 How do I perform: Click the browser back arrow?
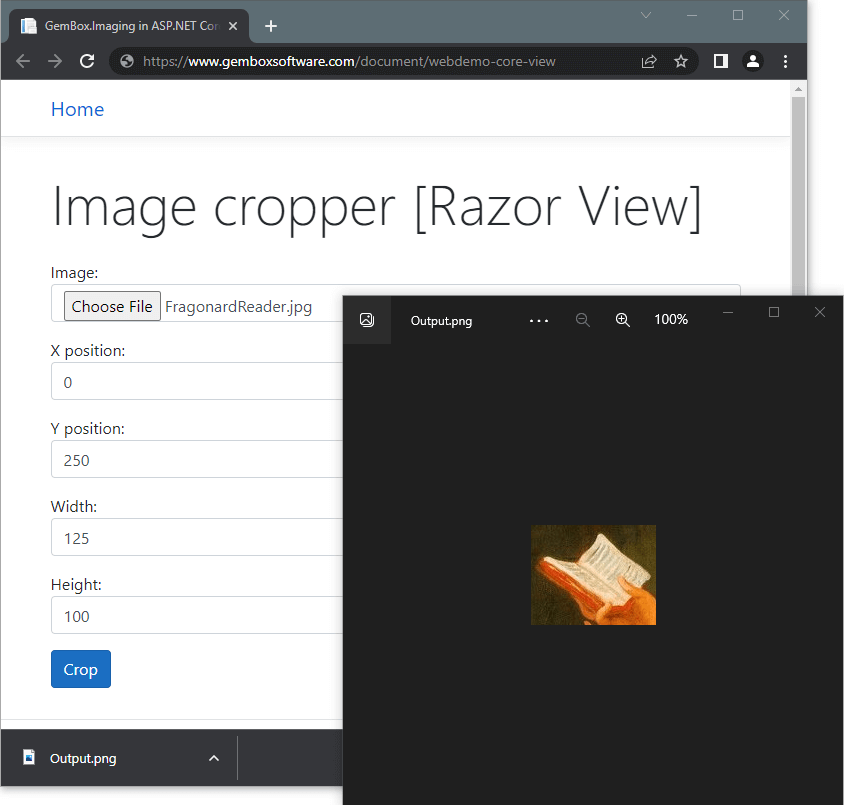pos(23,61)
